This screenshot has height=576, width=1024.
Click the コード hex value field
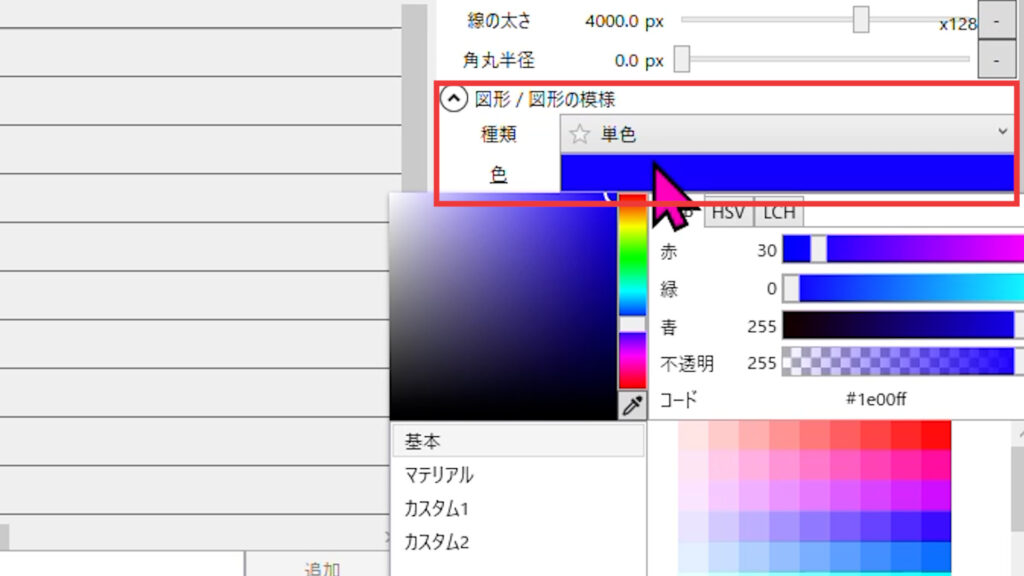click(876, 400)
